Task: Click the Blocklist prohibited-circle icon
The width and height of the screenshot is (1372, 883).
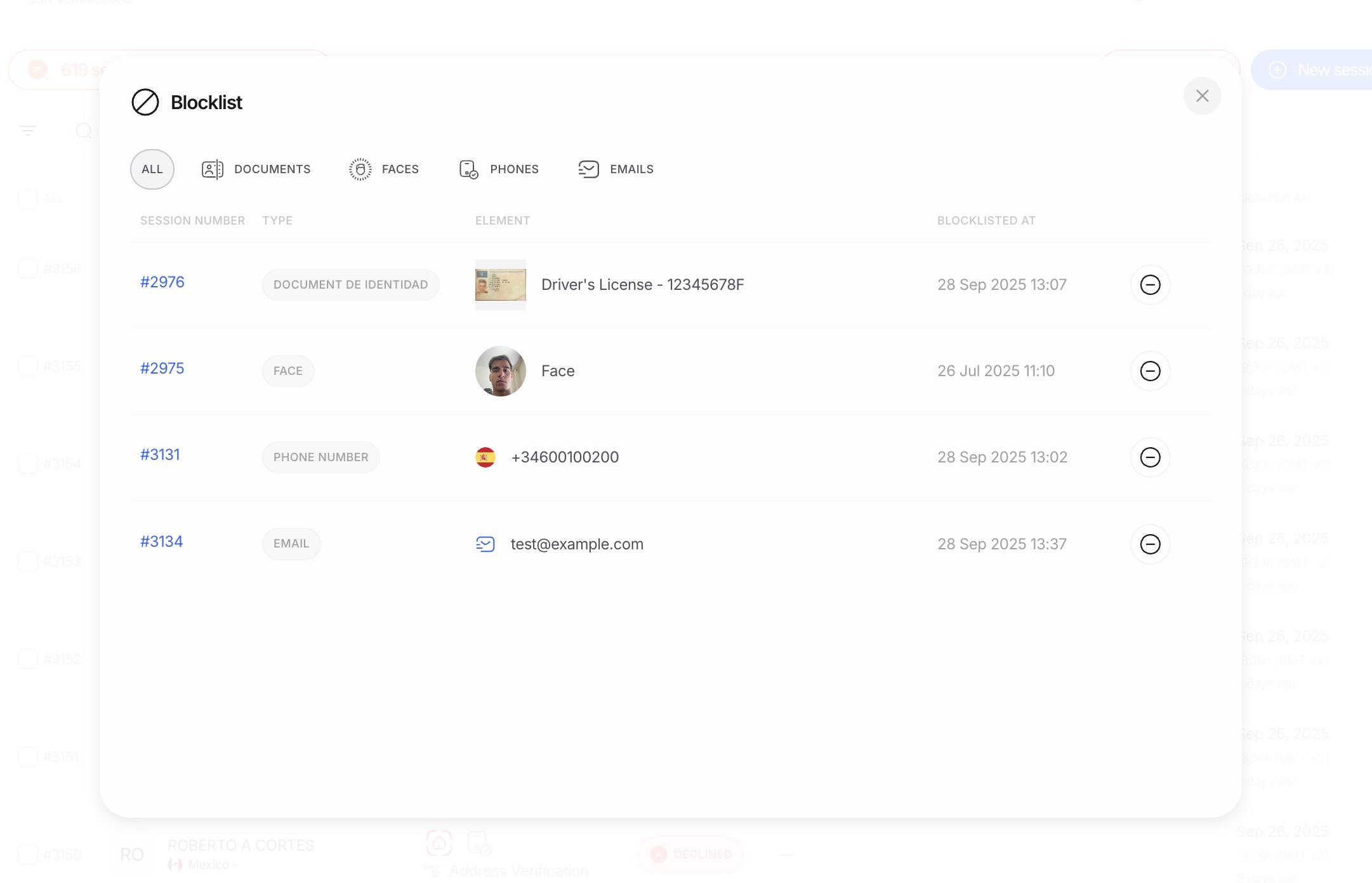Action: click(145, 102)
